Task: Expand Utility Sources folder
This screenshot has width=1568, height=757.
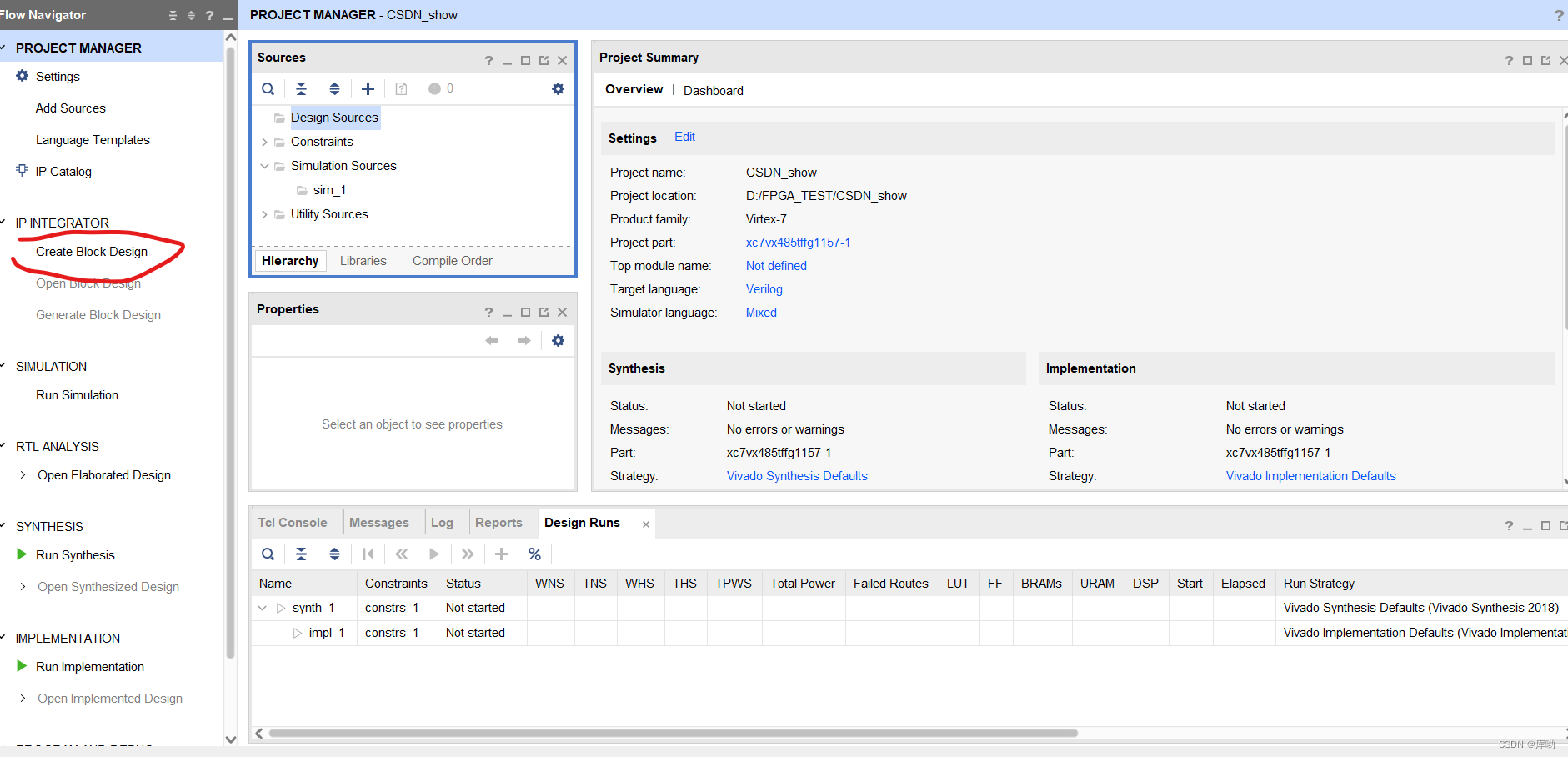Action: 264,214
